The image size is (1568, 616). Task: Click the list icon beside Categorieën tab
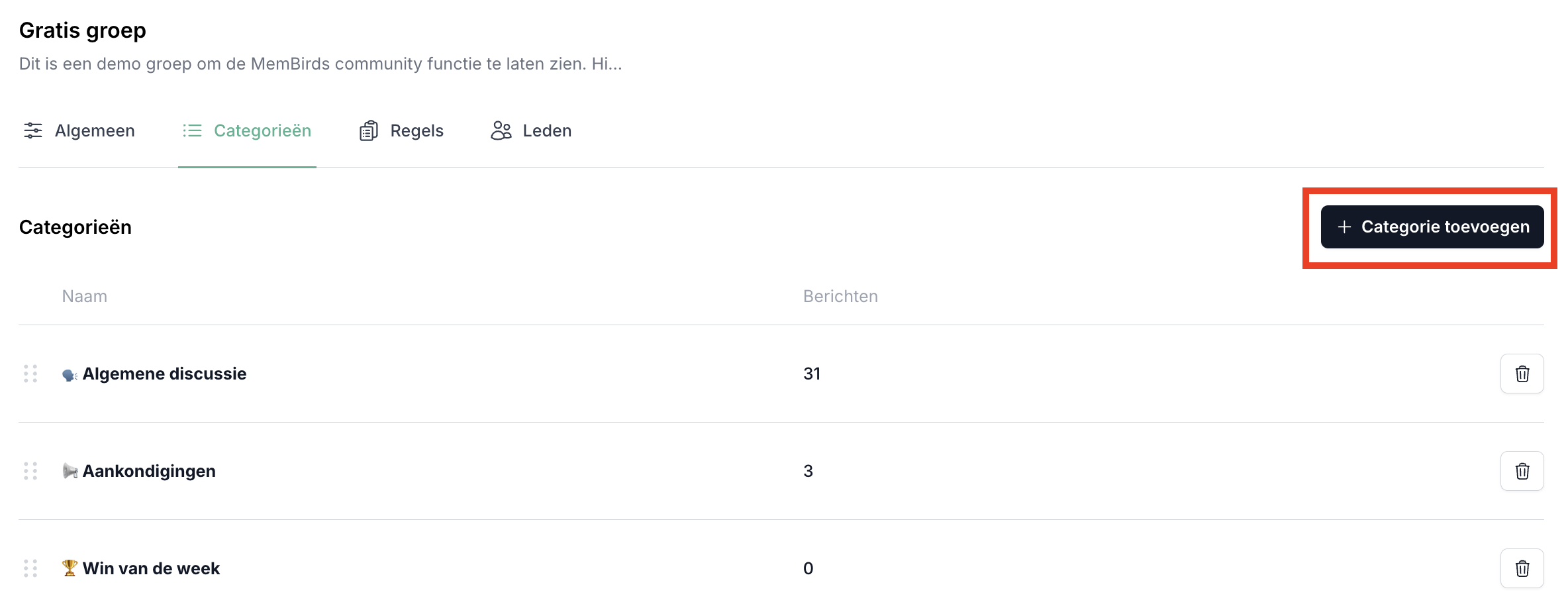pyautogui.click(x=192, y=130)
